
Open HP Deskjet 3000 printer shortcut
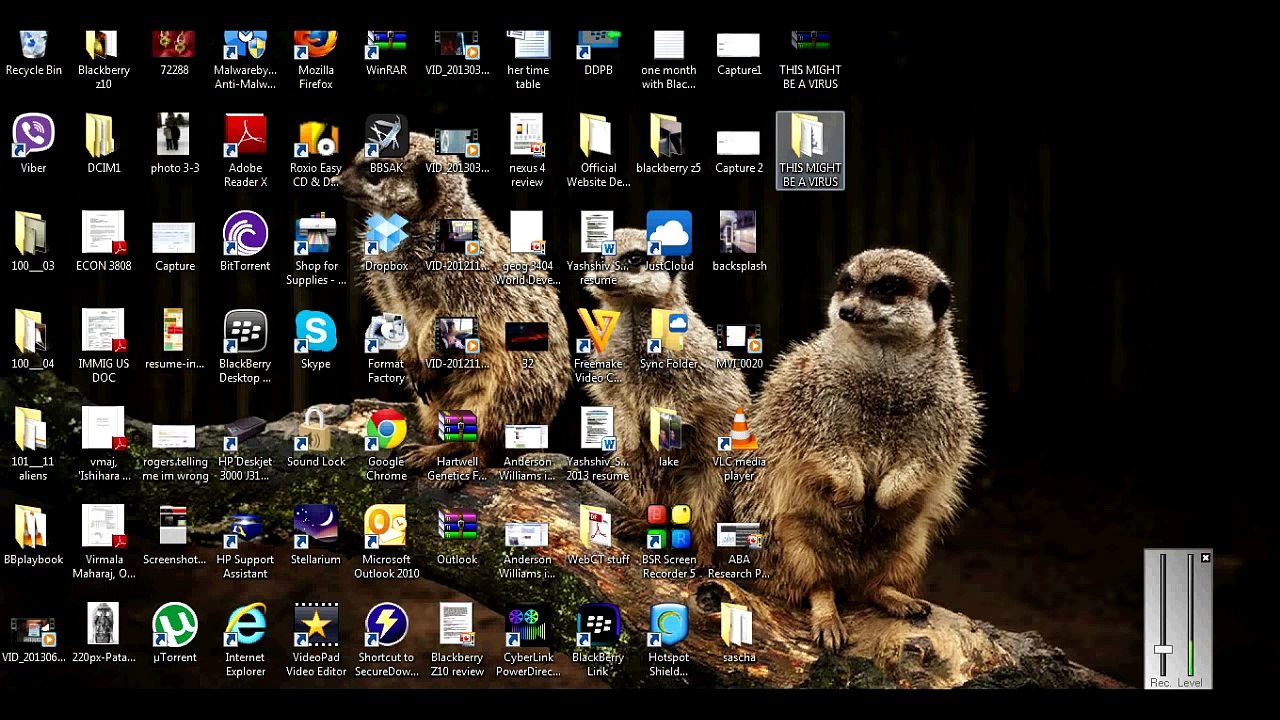(x=245, y=446)
